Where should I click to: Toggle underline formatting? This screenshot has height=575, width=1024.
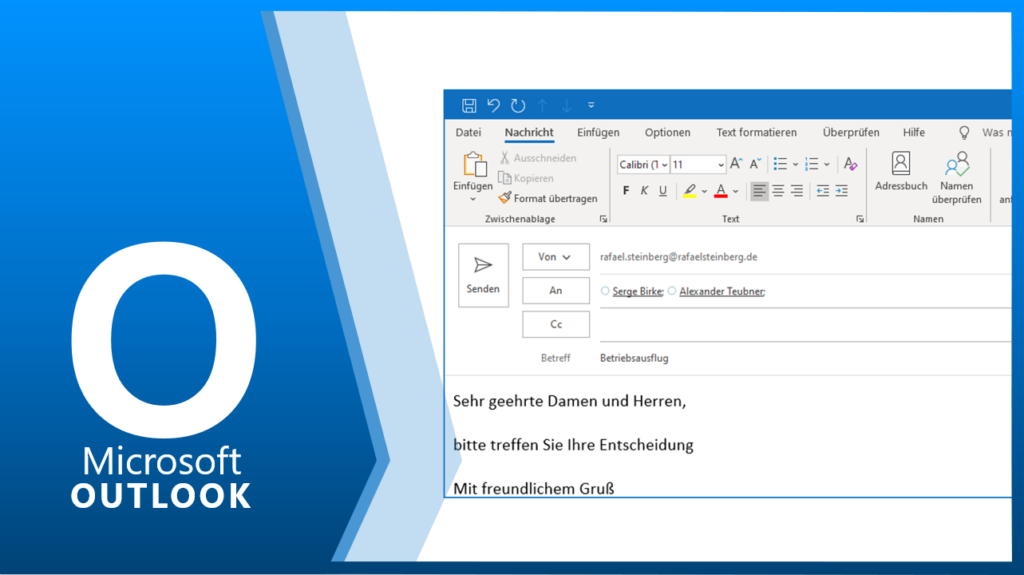pyautogui.click(x=663, y=191)
